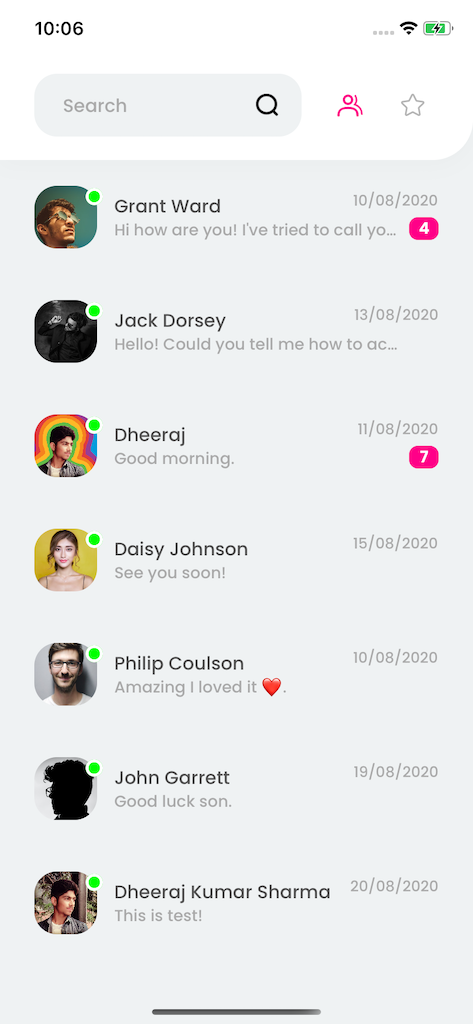Open Daisy Johnson's avatar photo
Image resolution: width=473 pixels, height=1024 pixels.
65,560
